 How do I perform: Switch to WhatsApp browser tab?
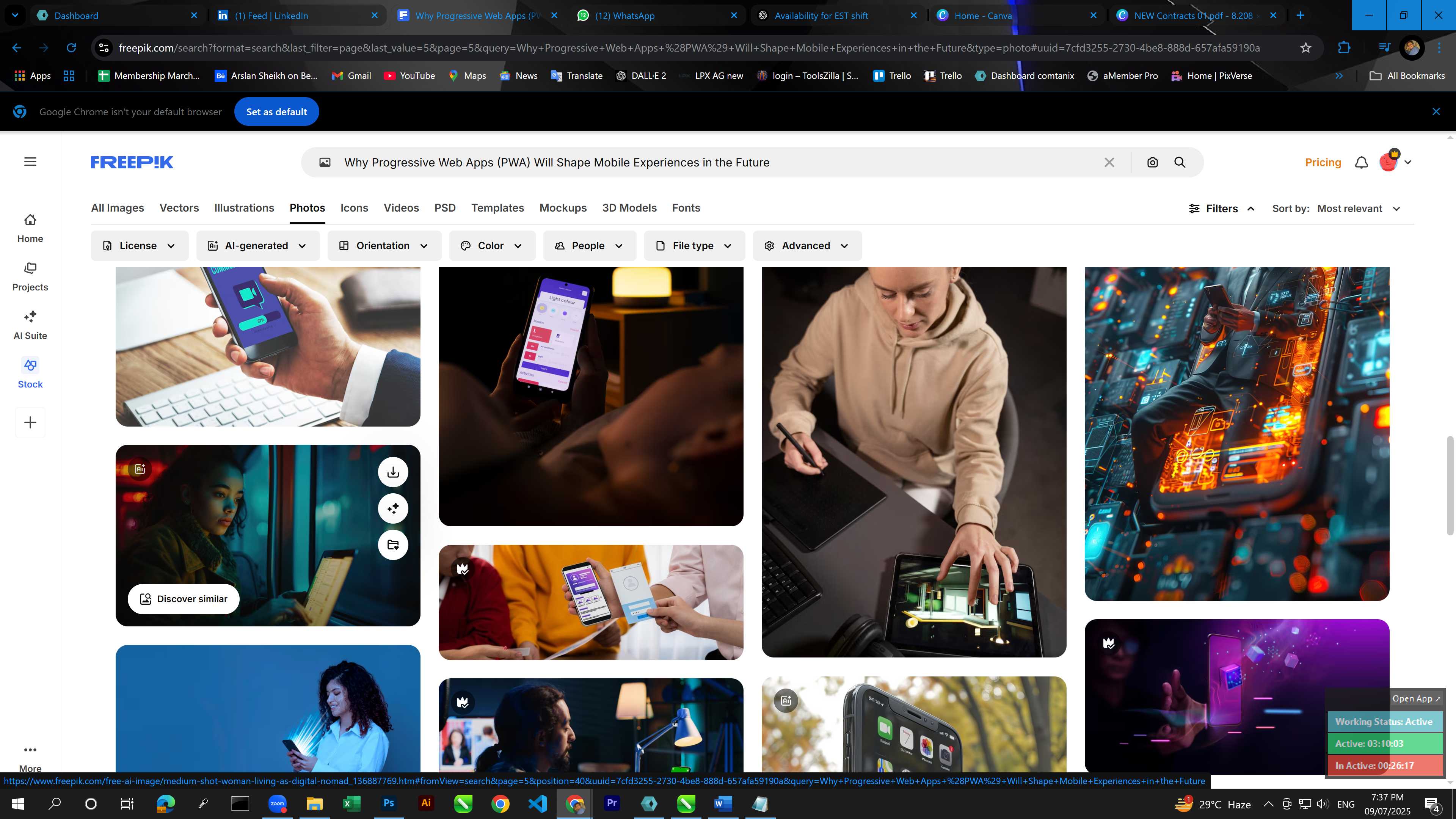click(659, 15)
